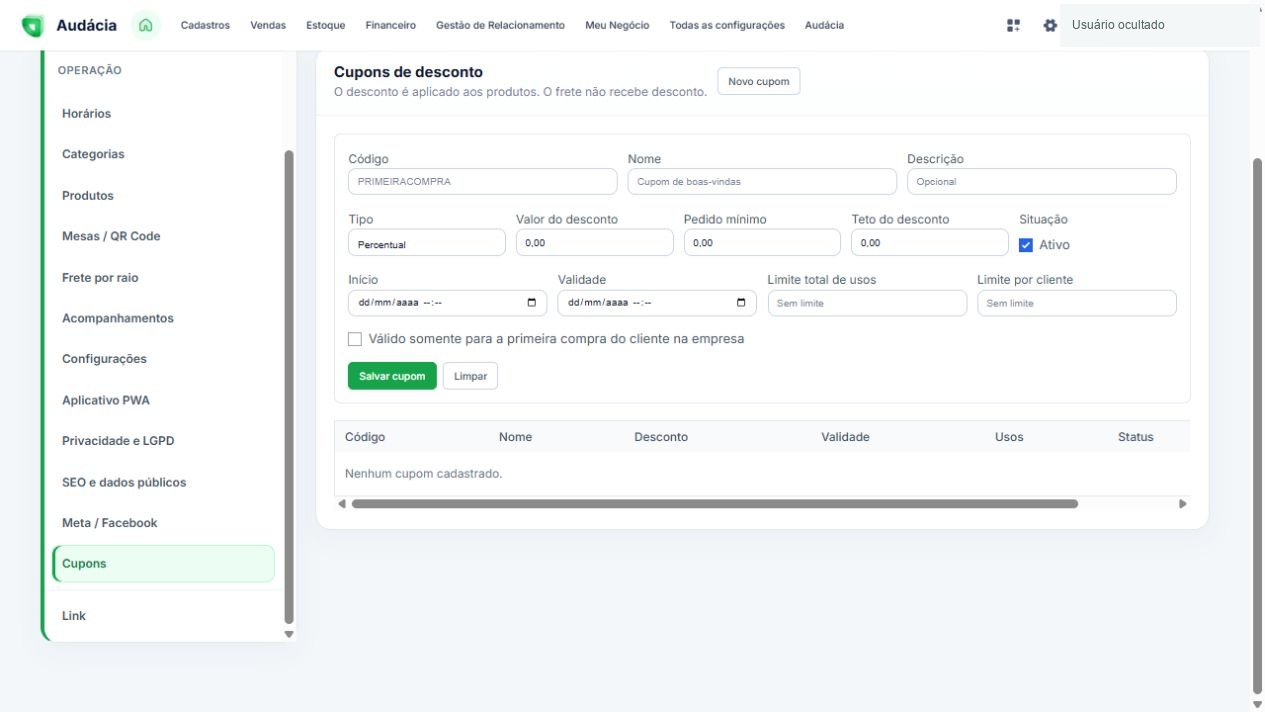Click the Limite total de usos field
The width and height of the screenshot is (1265, 712).
tap(867, 303)
